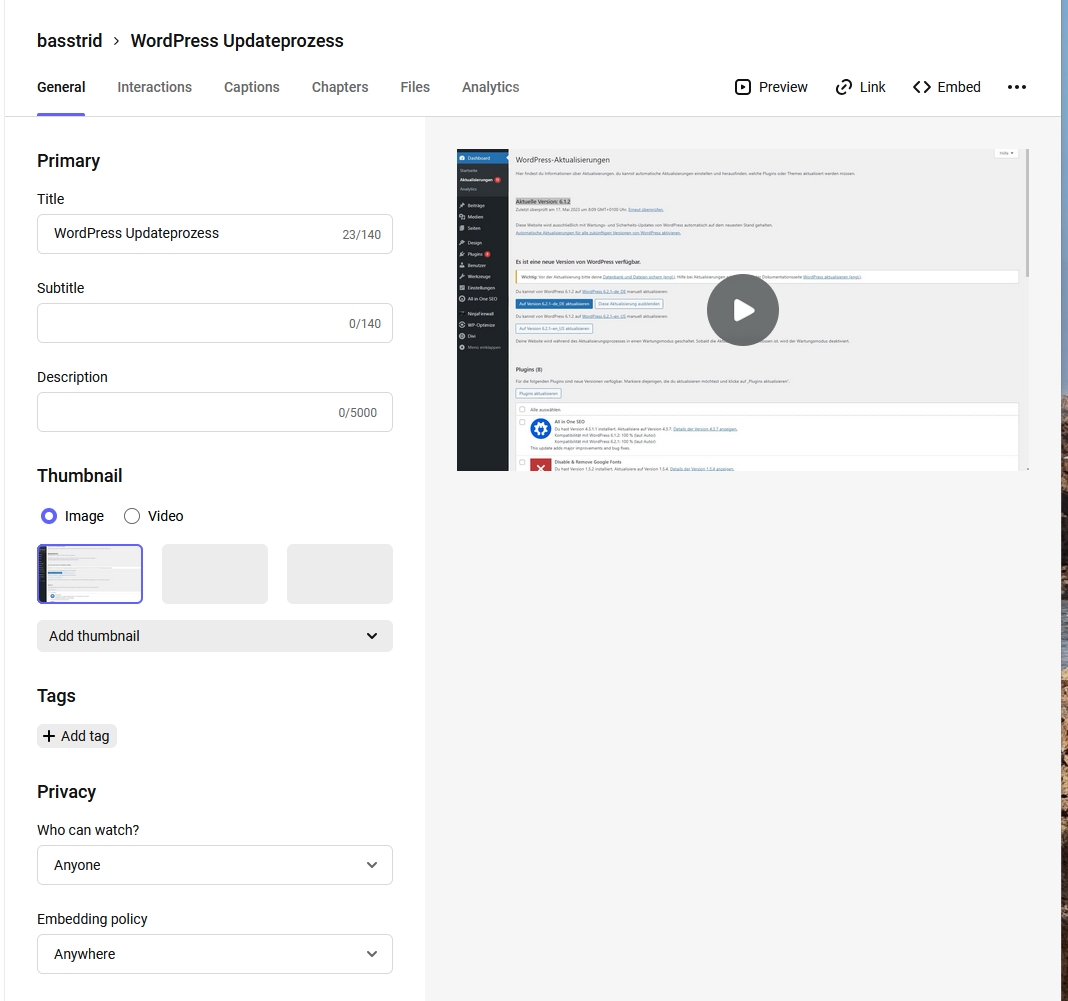Select the second empty thumbnail slot

(215, 574)
